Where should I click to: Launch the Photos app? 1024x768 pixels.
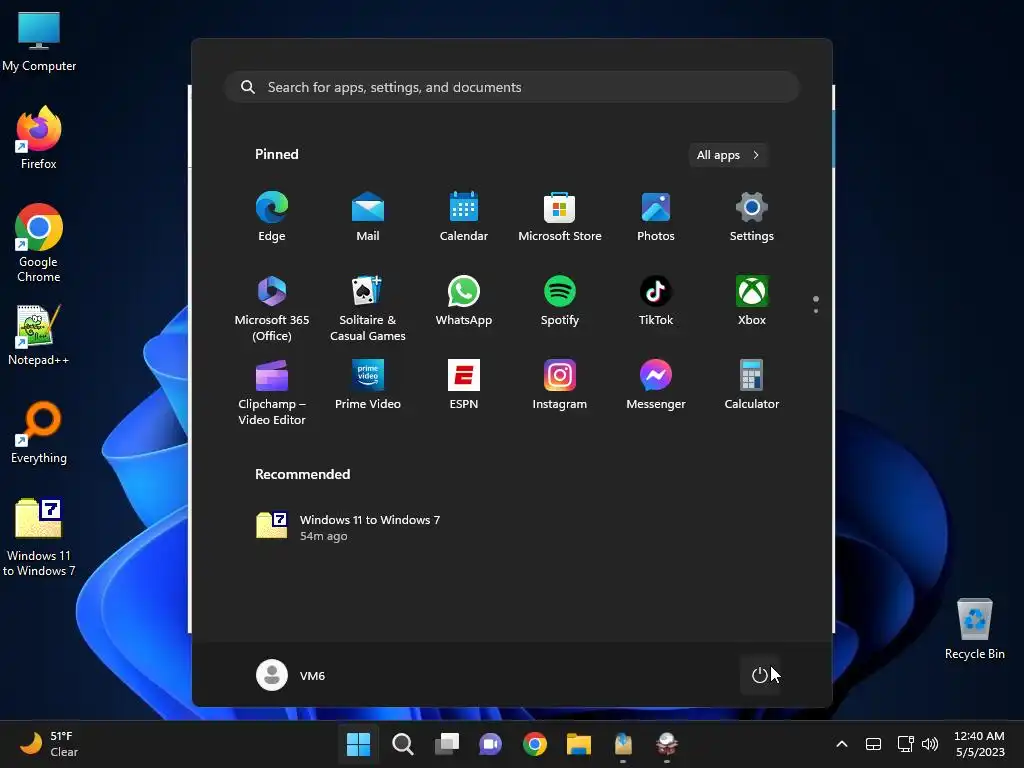click(656, 217)
